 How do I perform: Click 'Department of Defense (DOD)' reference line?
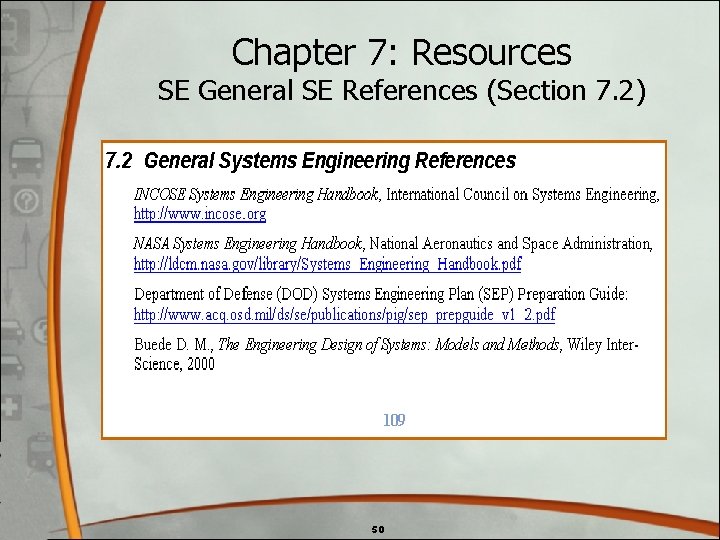[381, 294]
